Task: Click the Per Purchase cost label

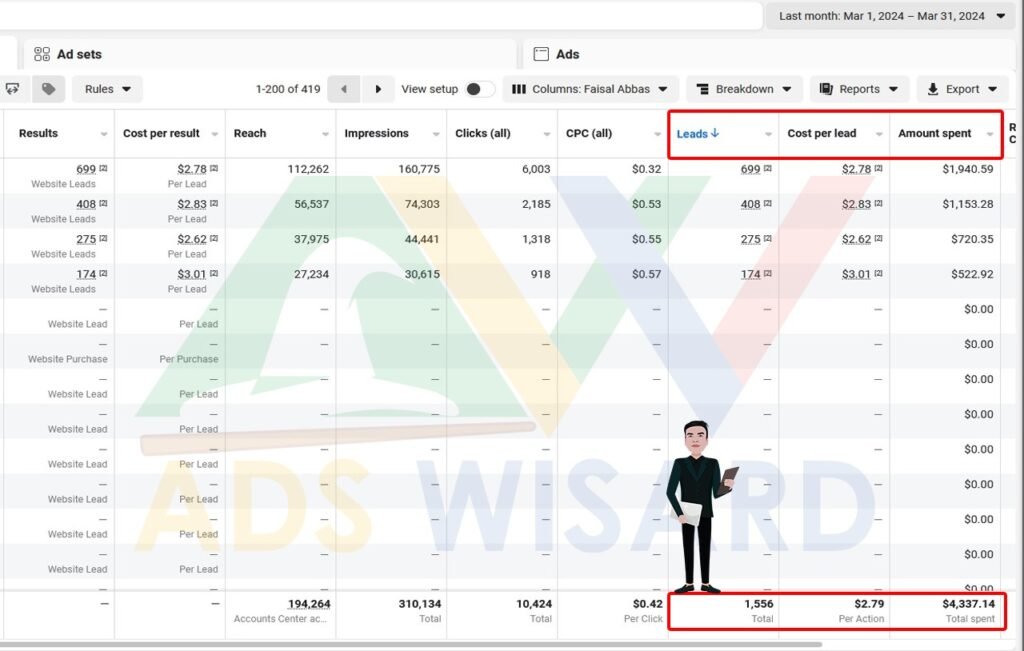Action: (x=189, y=359)
